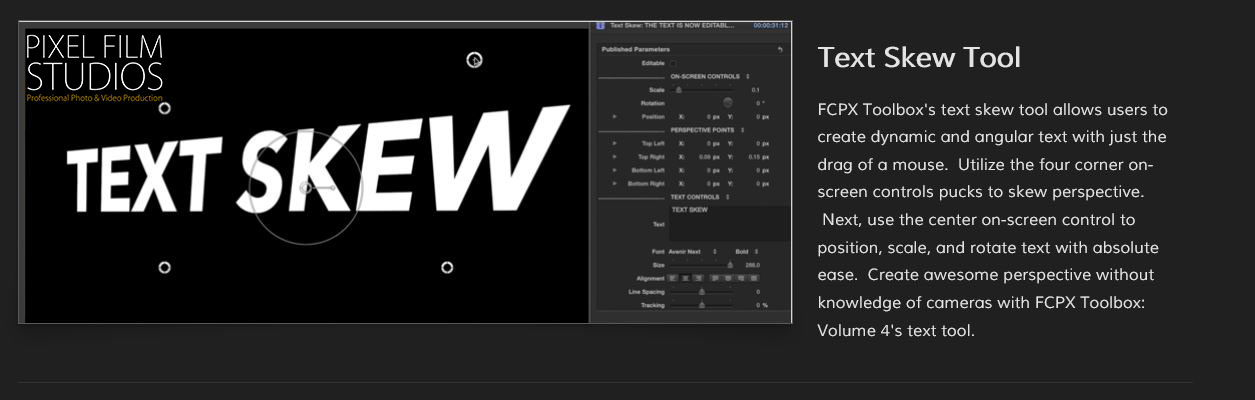
Task: Click the bottom-right skew puck in viewer
Action: 447,267
